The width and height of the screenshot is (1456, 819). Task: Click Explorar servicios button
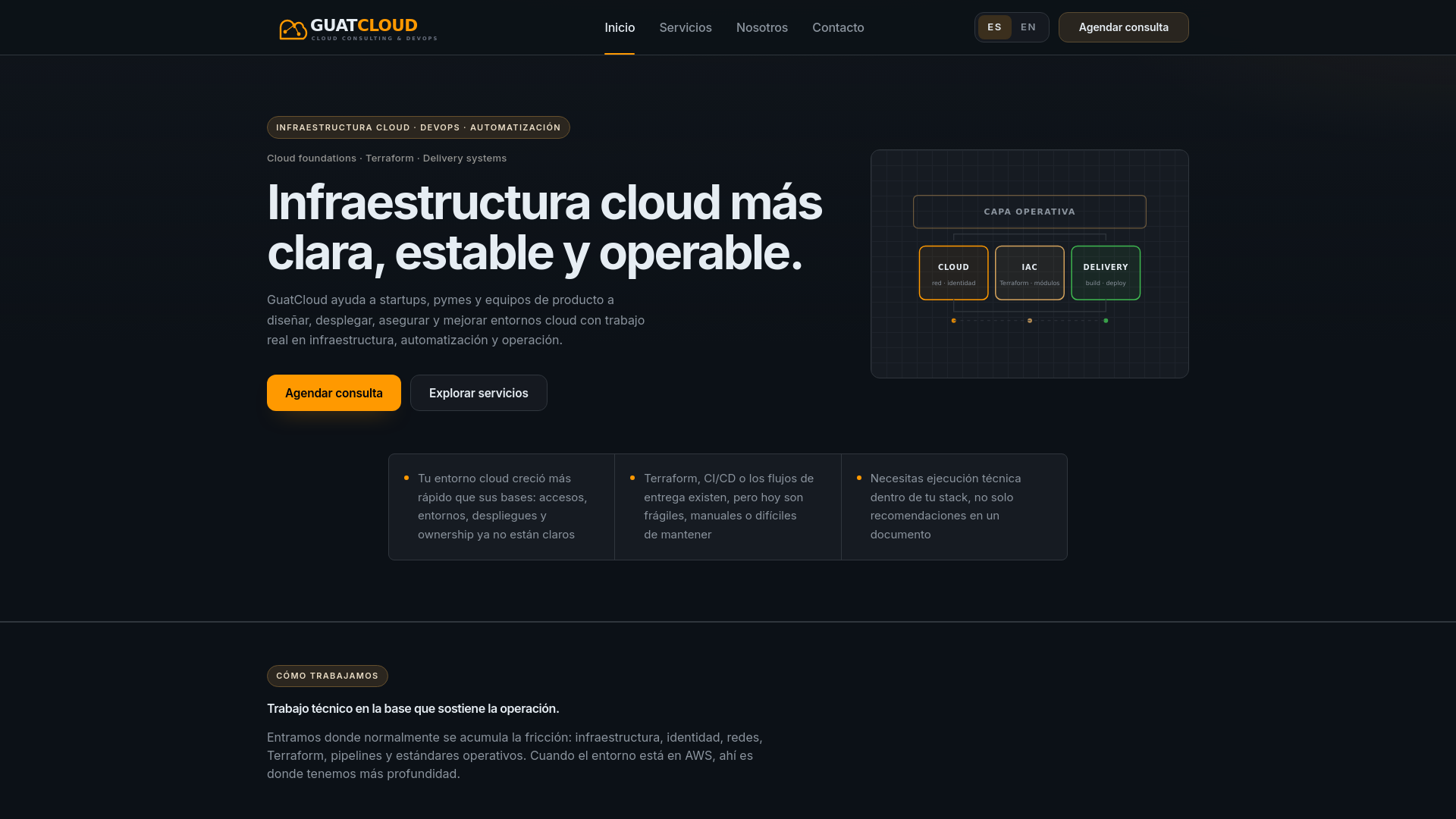(479, 393)
